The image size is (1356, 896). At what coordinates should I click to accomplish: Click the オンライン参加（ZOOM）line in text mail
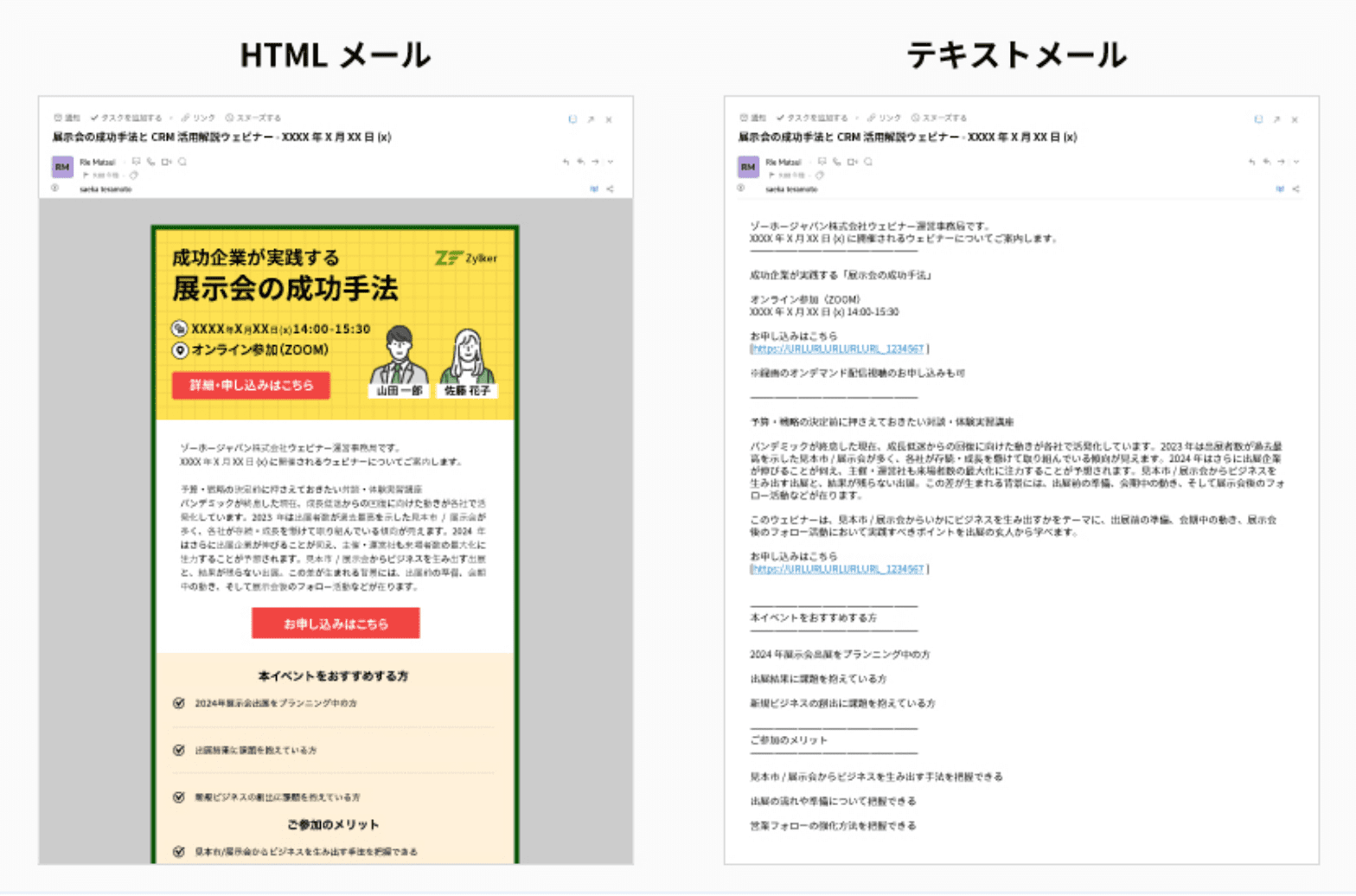coord(805,299)
